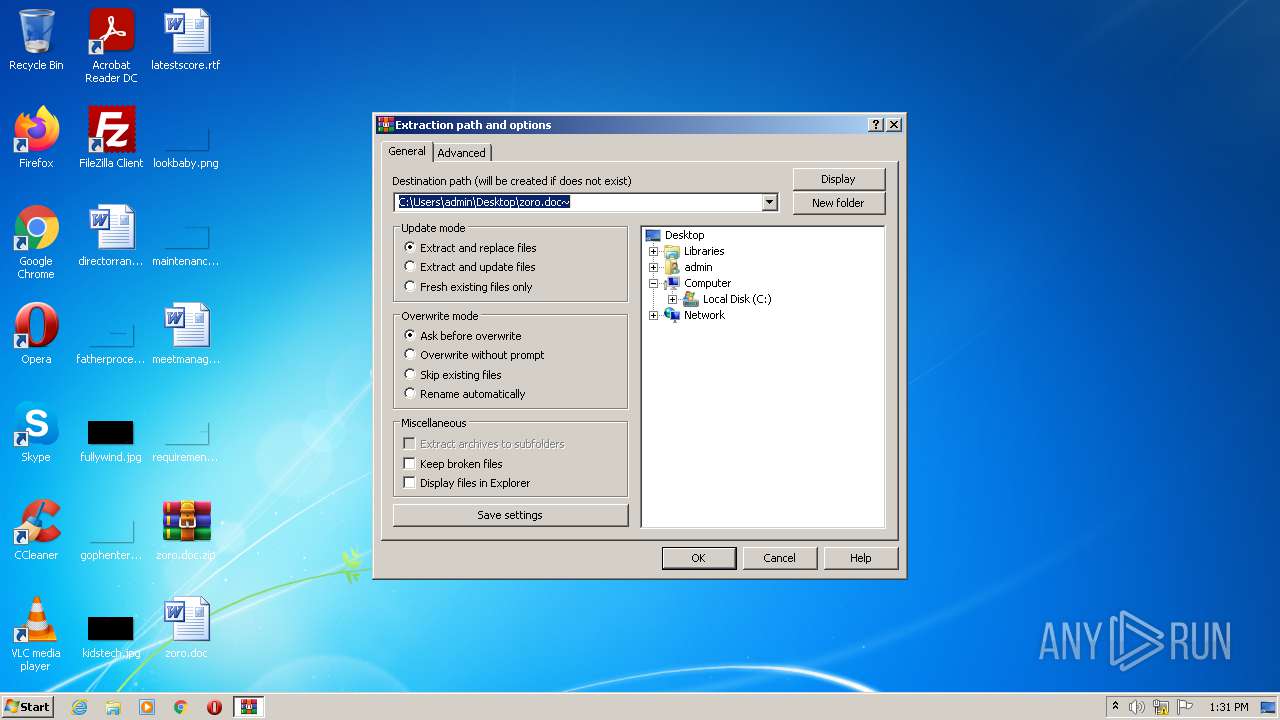This screenshot has height=720, width=1280.
Task: Select Skip existing files option
Action: coord(453,375)
